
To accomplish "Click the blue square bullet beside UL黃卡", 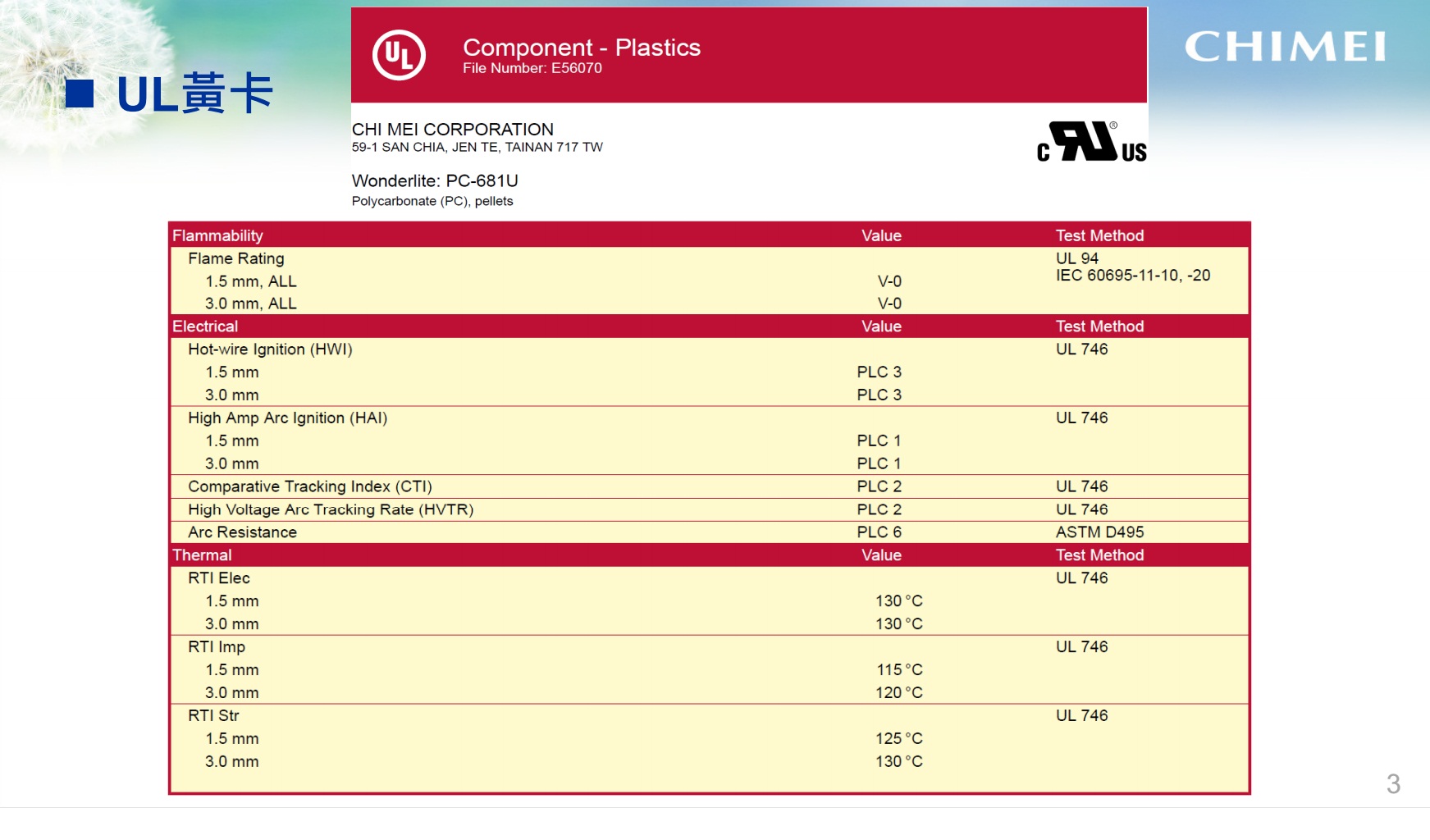I will click(x=80, y=94).
